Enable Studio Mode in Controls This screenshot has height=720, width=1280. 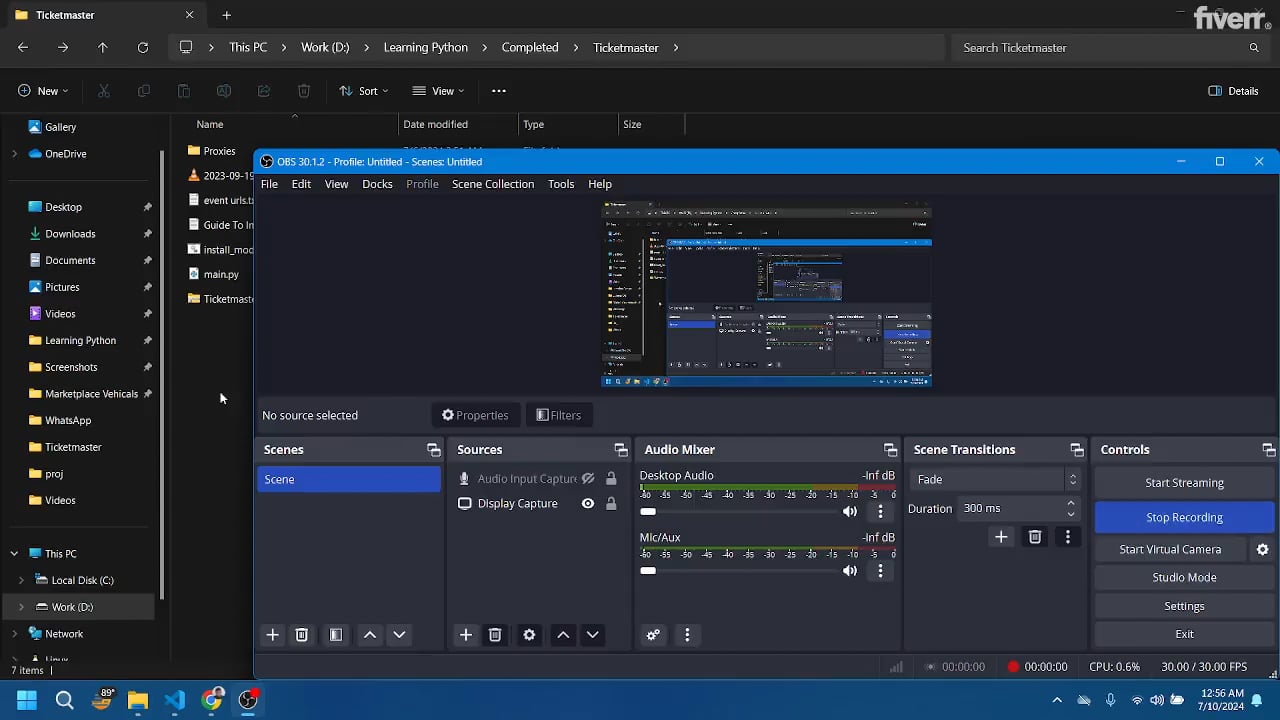click(x=1184, y=577)
